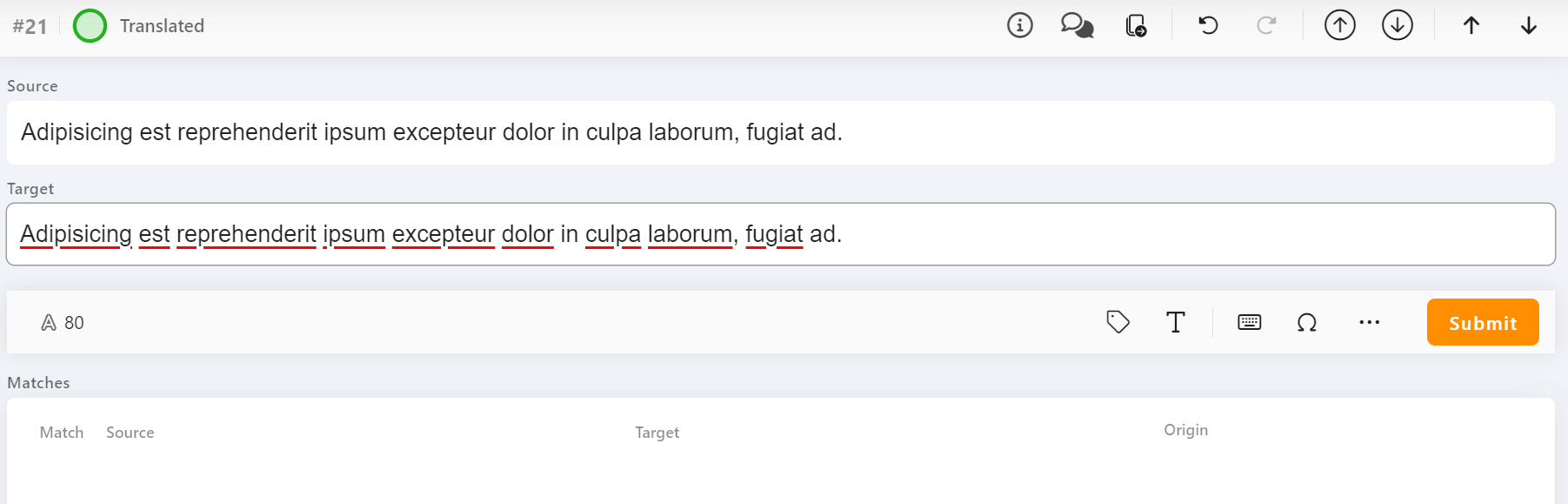Open the comments chat bubbles icon
Viewport: 1568px width, 504px height.
tap(1077, 25)
